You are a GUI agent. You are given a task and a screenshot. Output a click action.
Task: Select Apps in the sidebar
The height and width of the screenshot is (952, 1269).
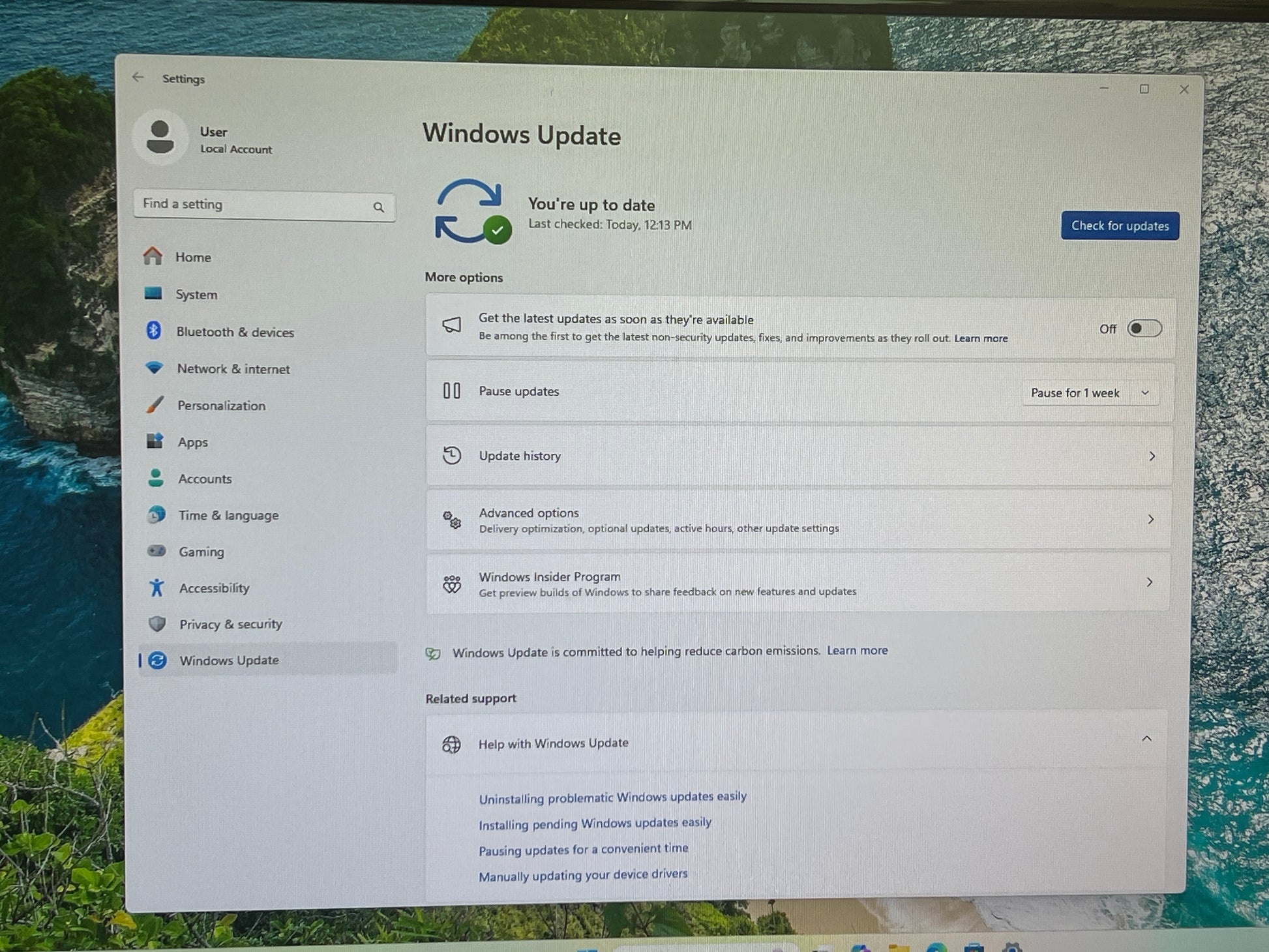[192, 442]
